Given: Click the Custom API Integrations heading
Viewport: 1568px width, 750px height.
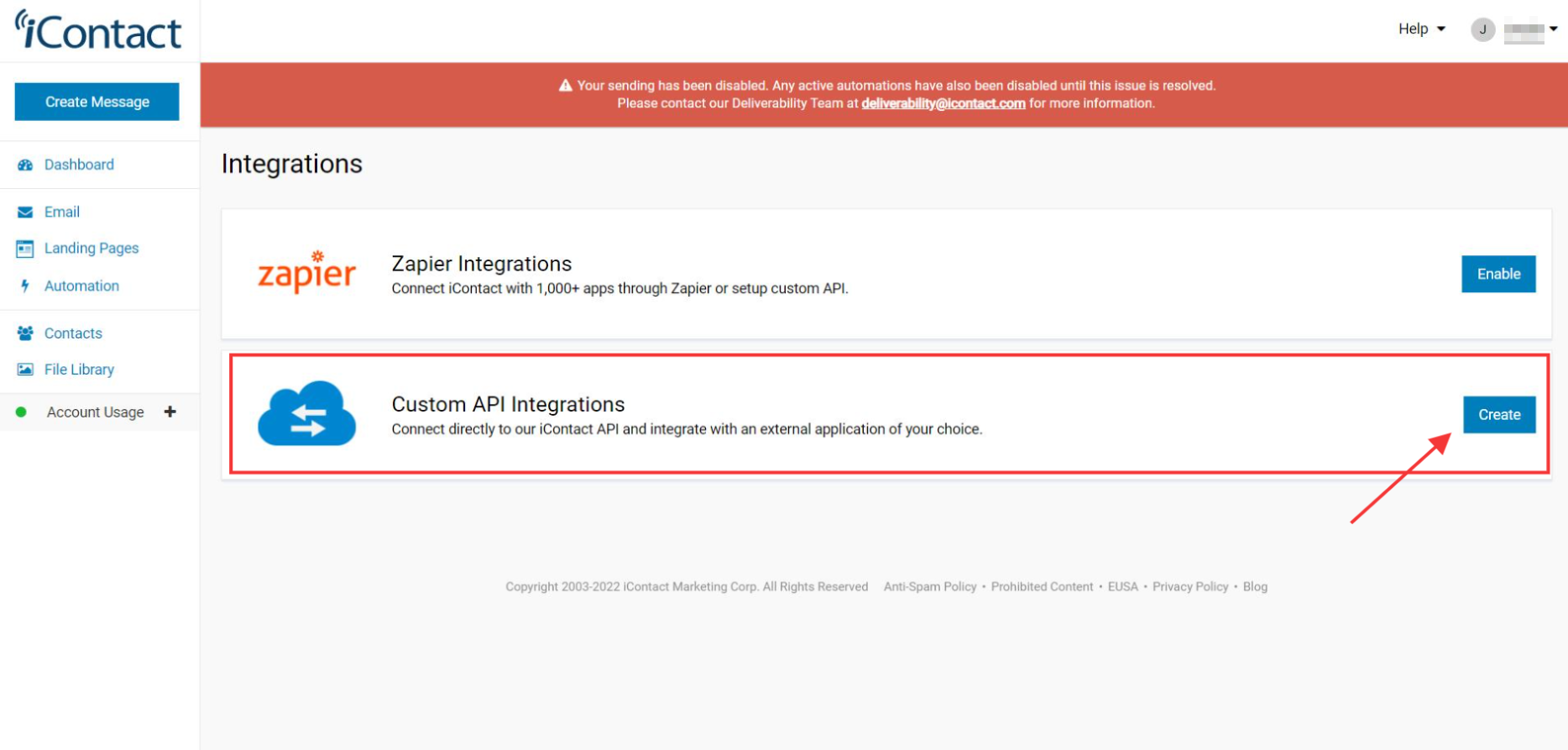Looking at the screenshot, I should (508, 404).
